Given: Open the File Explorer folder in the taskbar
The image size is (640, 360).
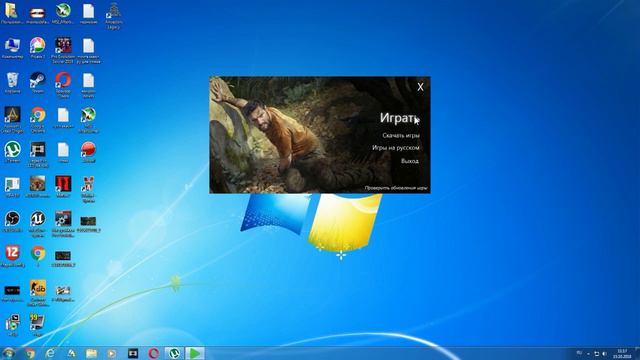Looking at the screenshot, I should point(91,353).
